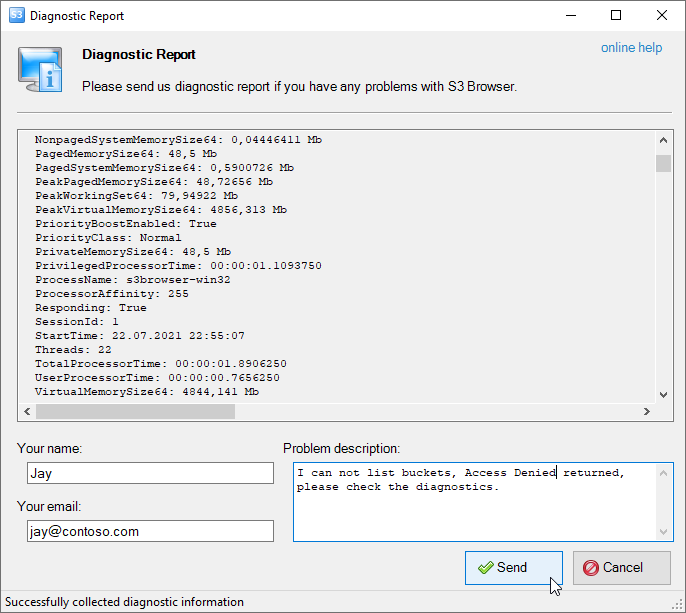
Task: Click the report scroll right arrow
Action: tap(647, 411)
